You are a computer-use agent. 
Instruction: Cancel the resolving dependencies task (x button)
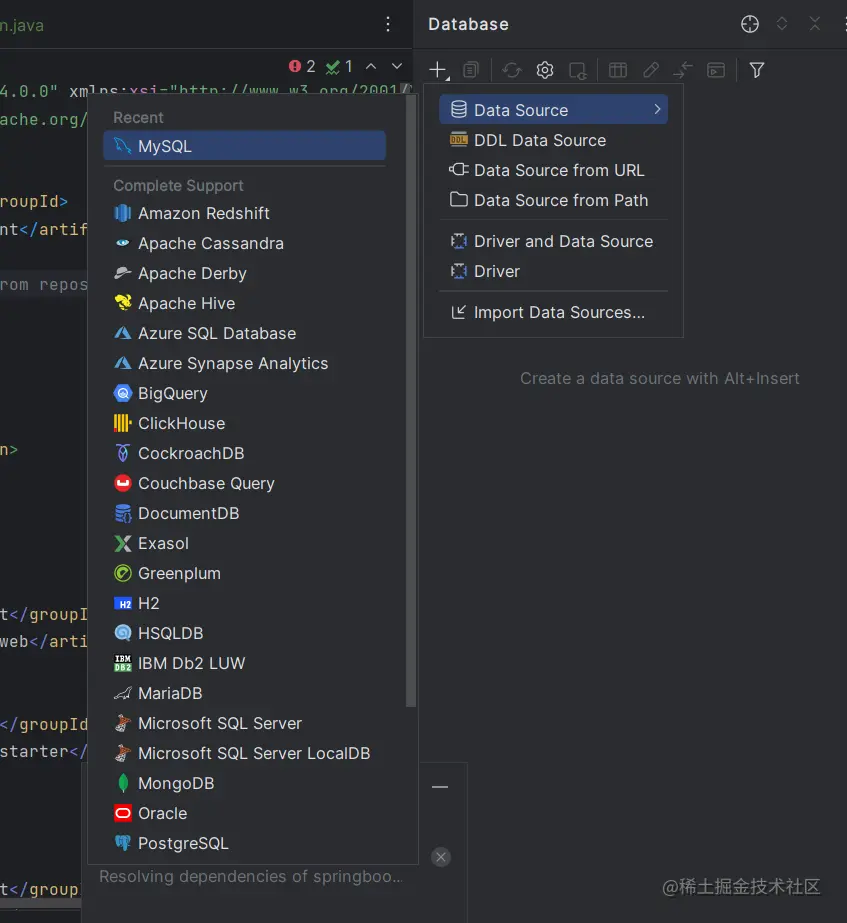point(441,857)
